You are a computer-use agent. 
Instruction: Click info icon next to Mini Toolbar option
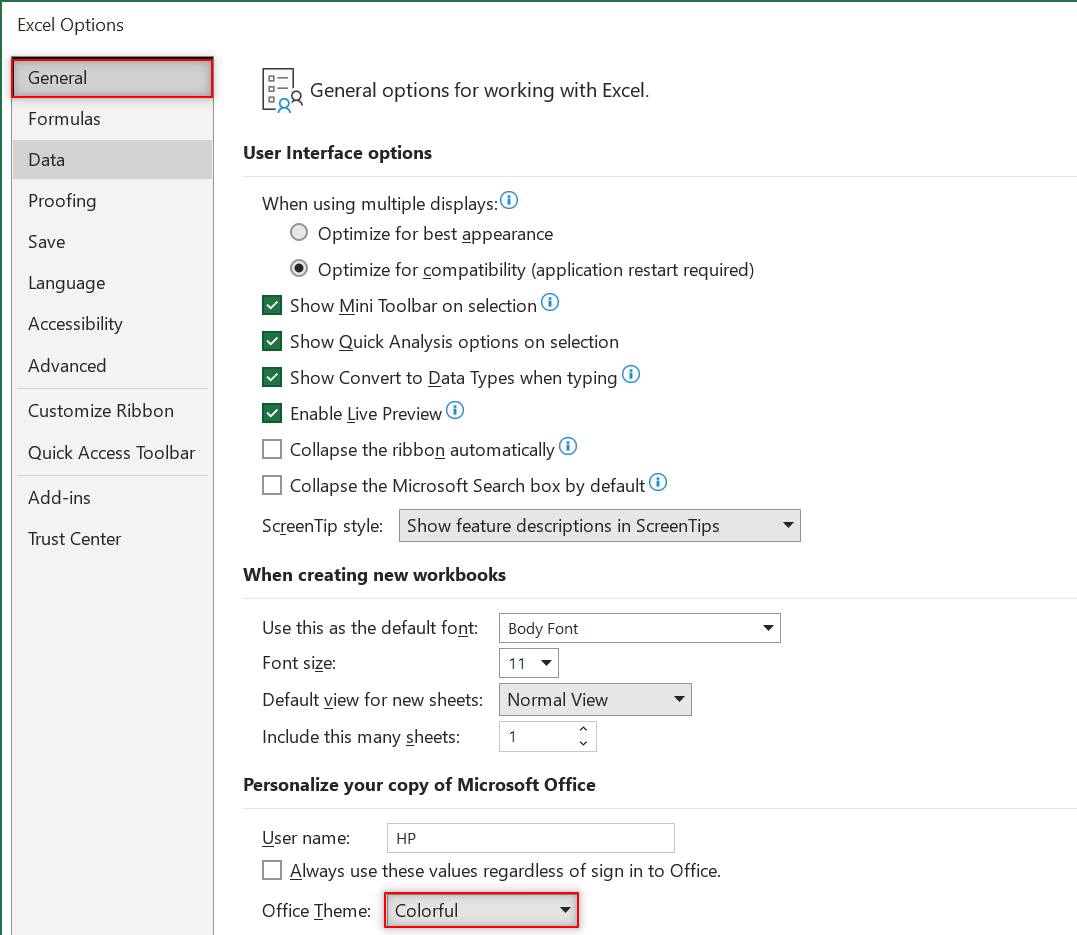550,302
